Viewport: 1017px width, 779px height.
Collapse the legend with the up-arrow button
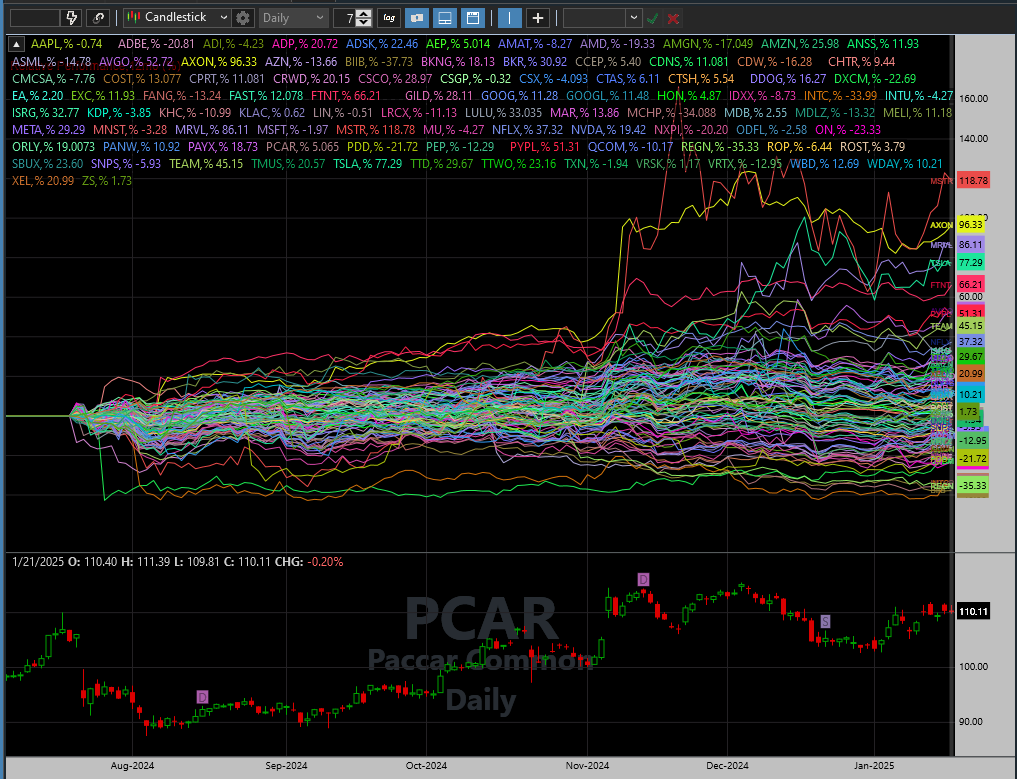(x=16, y=44)
